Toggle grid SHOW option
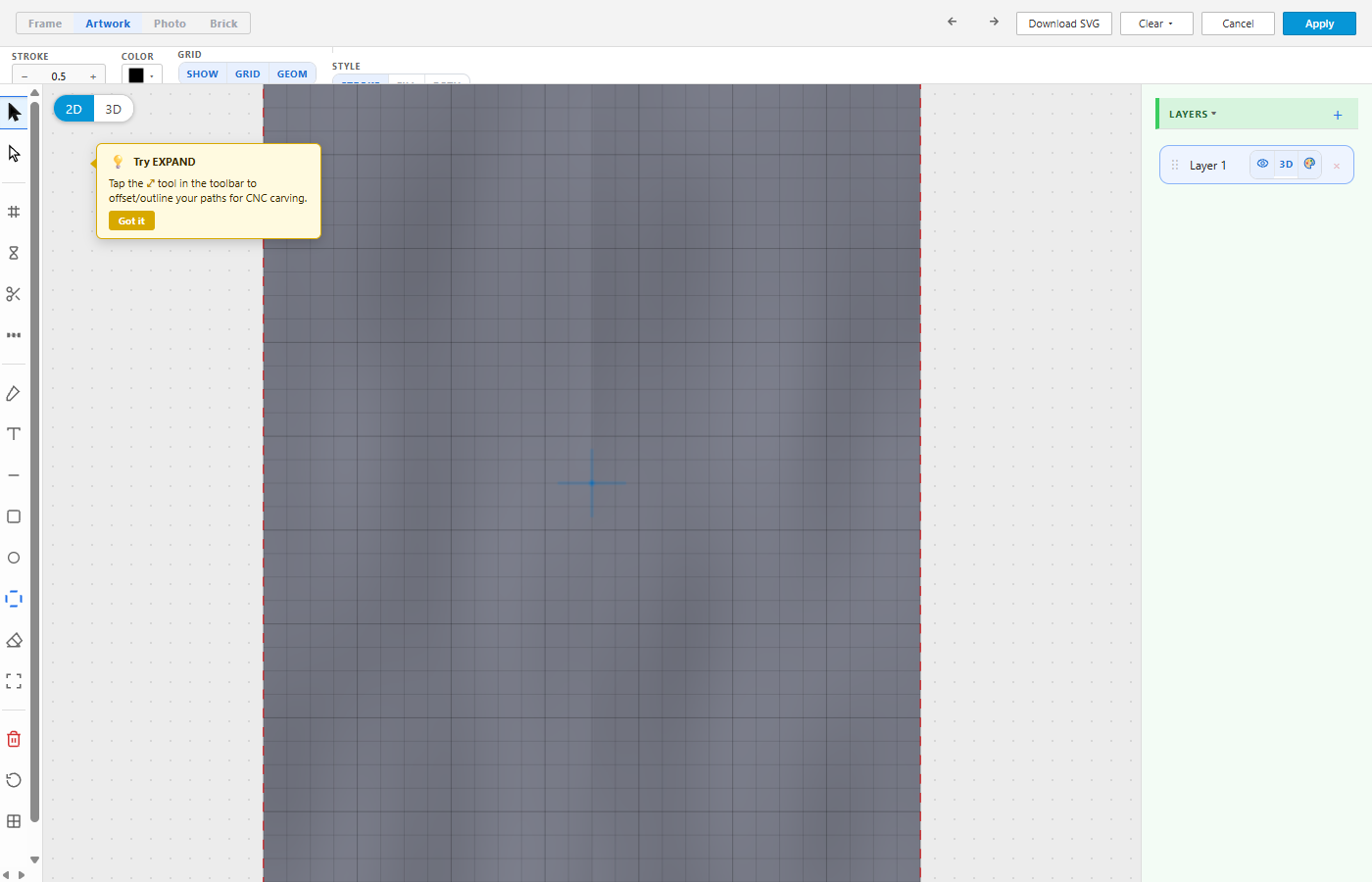 click(x=203, y=73)
